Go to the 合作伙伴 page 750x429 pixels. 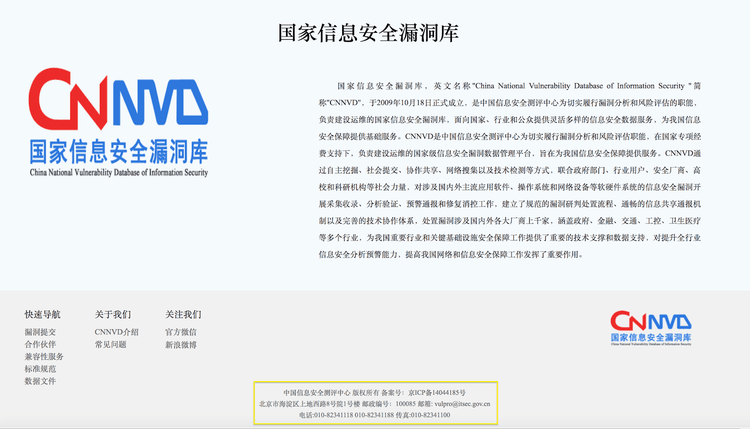point(40,344)
